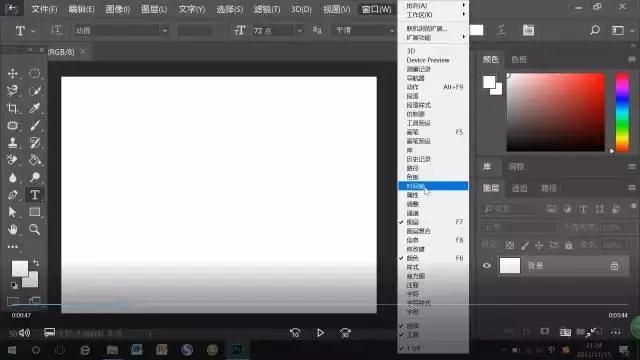Toggle Quick Mask mode below color swatches
The image size is (640, 360).
[x=13, y=301]
